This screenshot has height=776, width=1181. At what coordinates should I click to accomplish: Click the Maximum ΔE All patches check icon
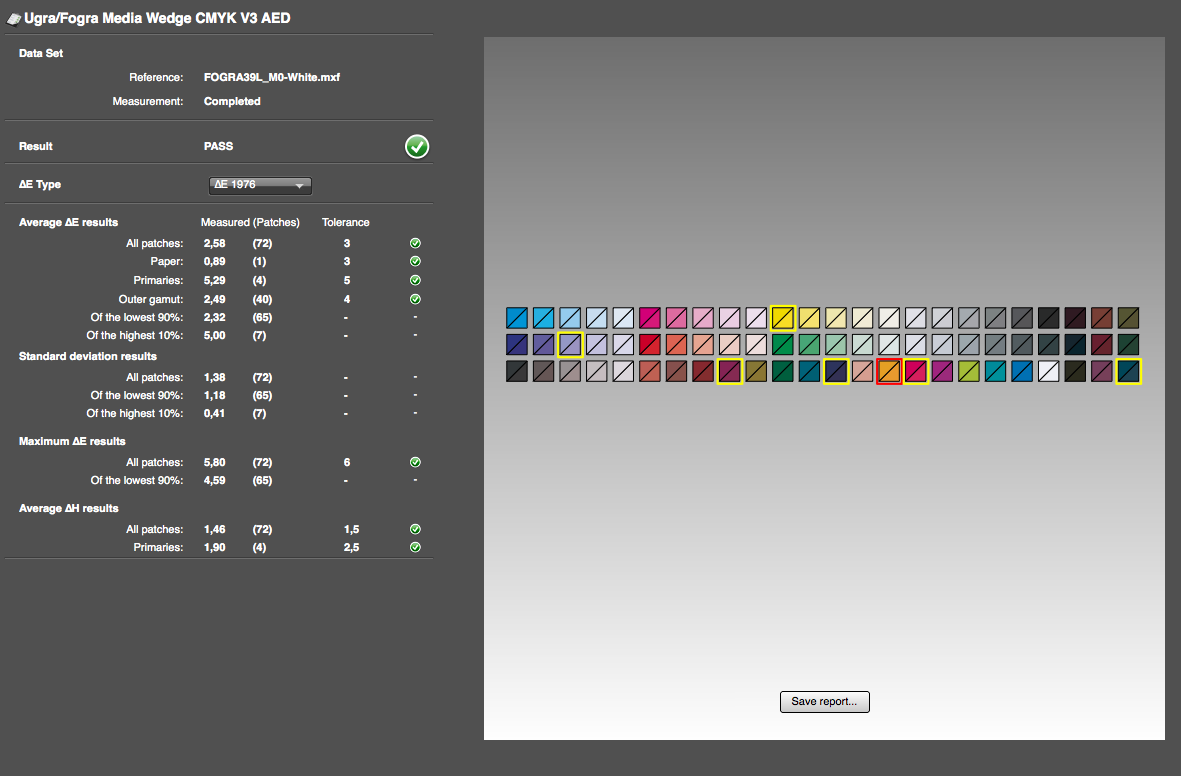(x=415, y=463)
